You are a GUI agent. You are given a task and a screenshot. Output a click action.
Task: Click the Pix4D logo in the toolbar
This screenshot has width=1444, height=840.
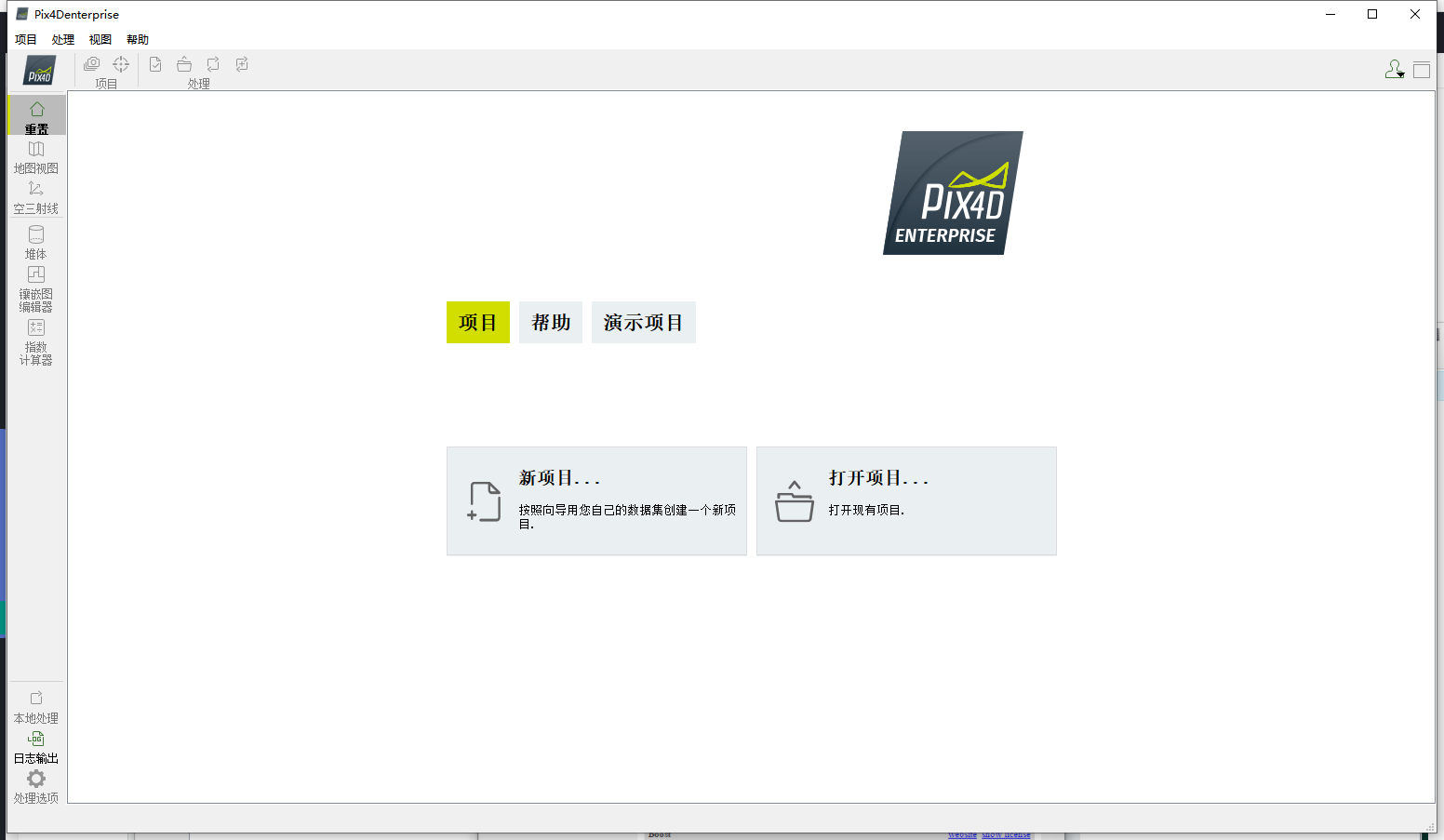[x=39, y=71]
